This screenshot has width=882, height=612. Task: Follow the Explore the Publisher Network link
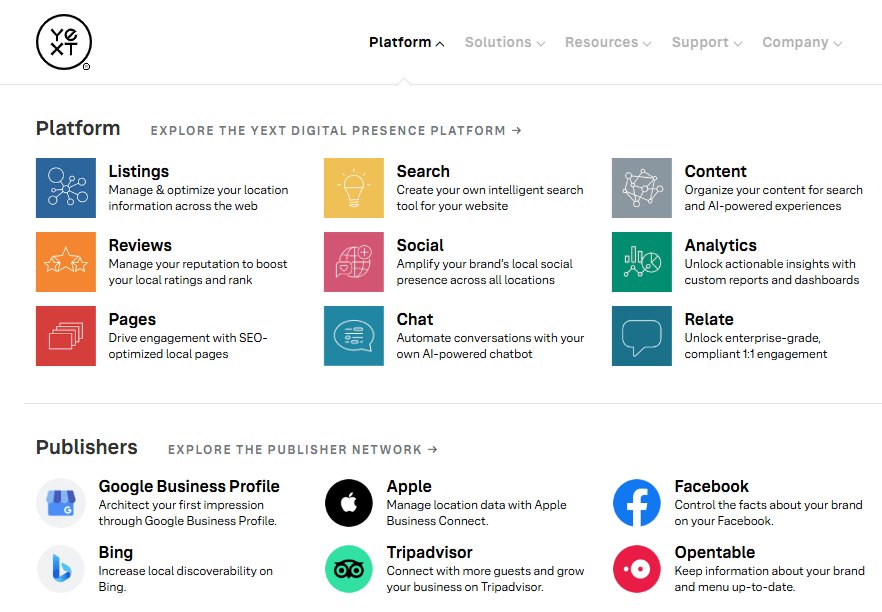click(x=303, y=450)
